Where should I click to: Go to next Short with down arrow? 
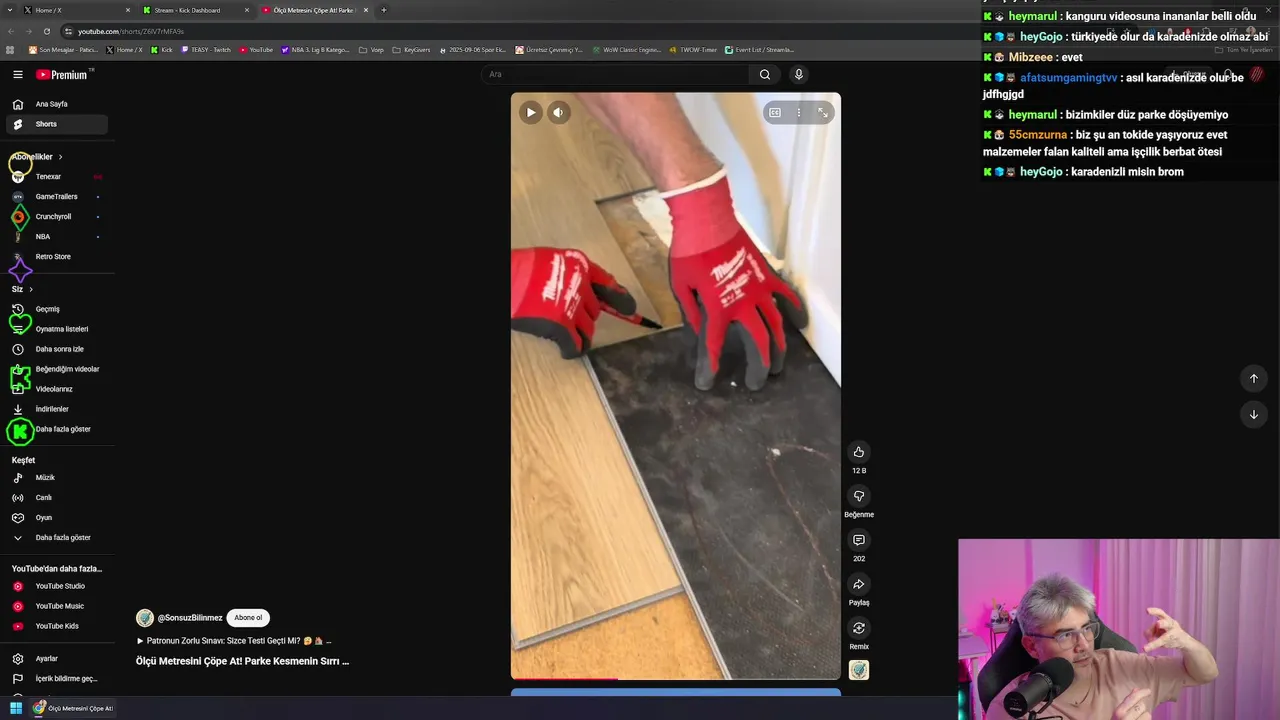pos(1253,414)
